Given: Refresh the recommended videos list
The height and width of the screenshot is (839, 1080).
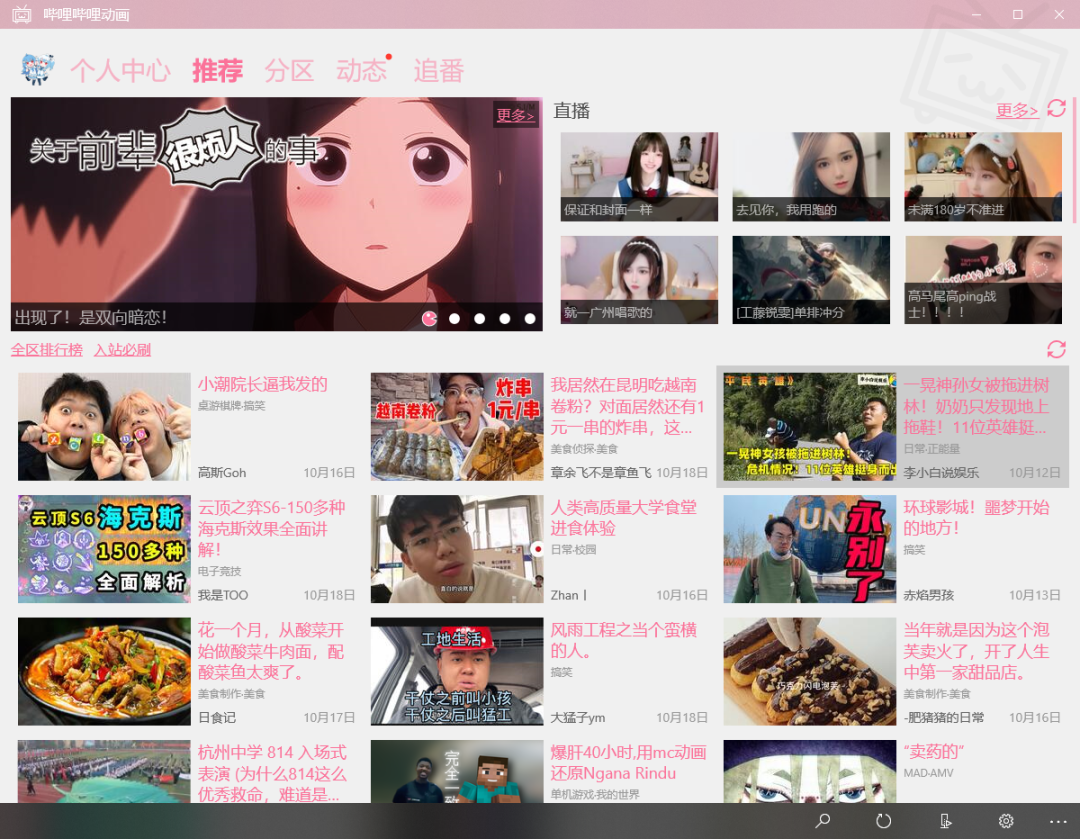Looking at the screenshot, I should coord(1057,349).
